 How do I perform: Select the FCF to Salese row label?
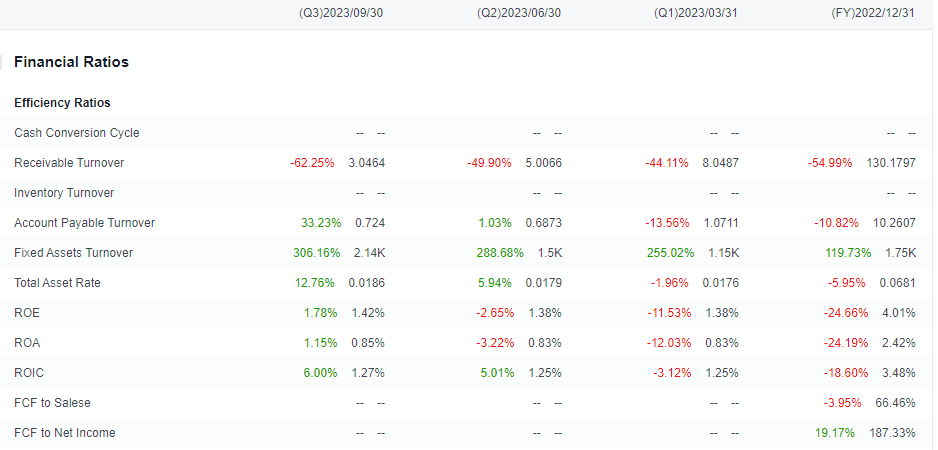(x=52, y=403)
